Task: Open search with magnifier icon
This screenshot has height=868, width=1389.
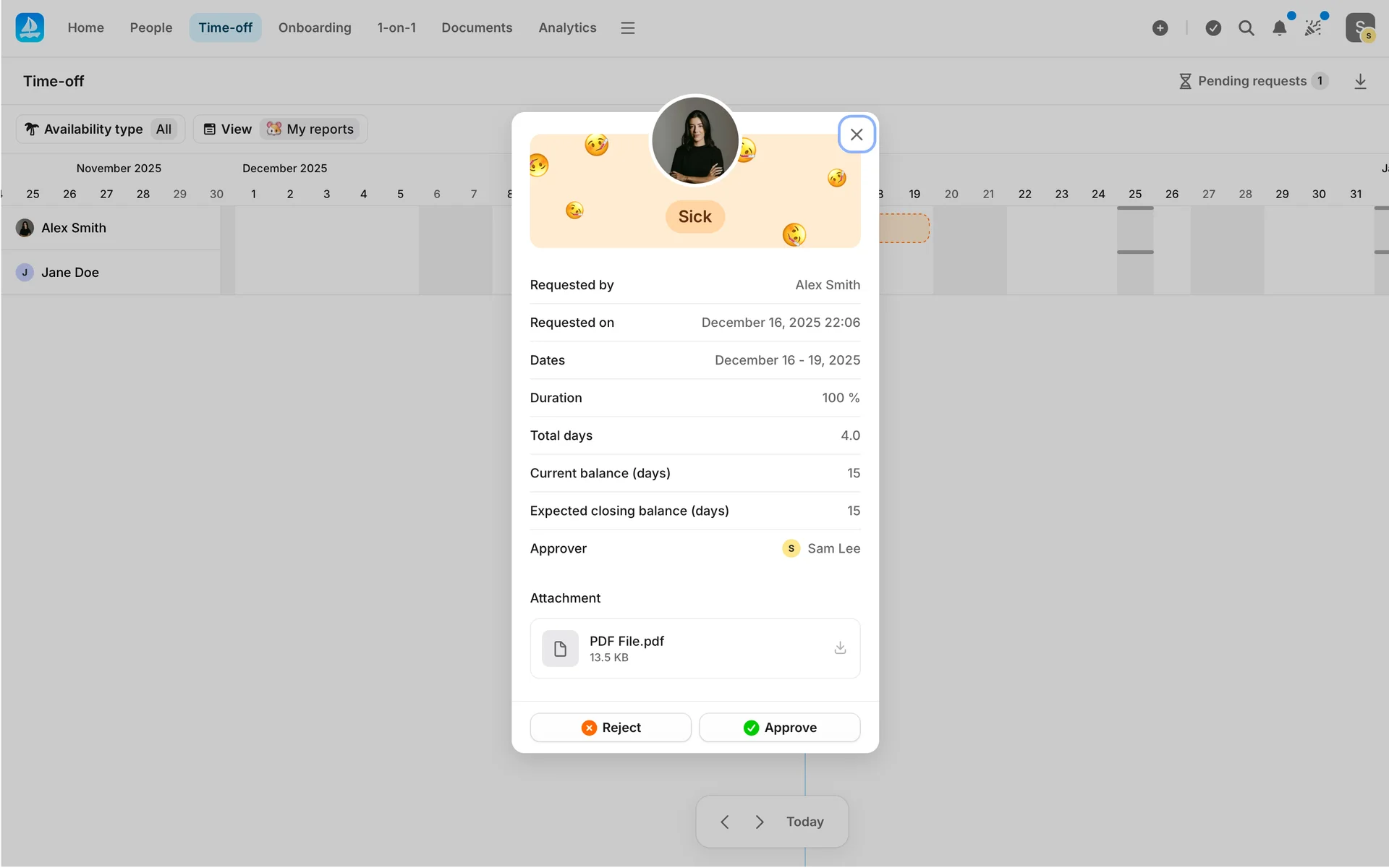Action: click(x=1246, y=28)
